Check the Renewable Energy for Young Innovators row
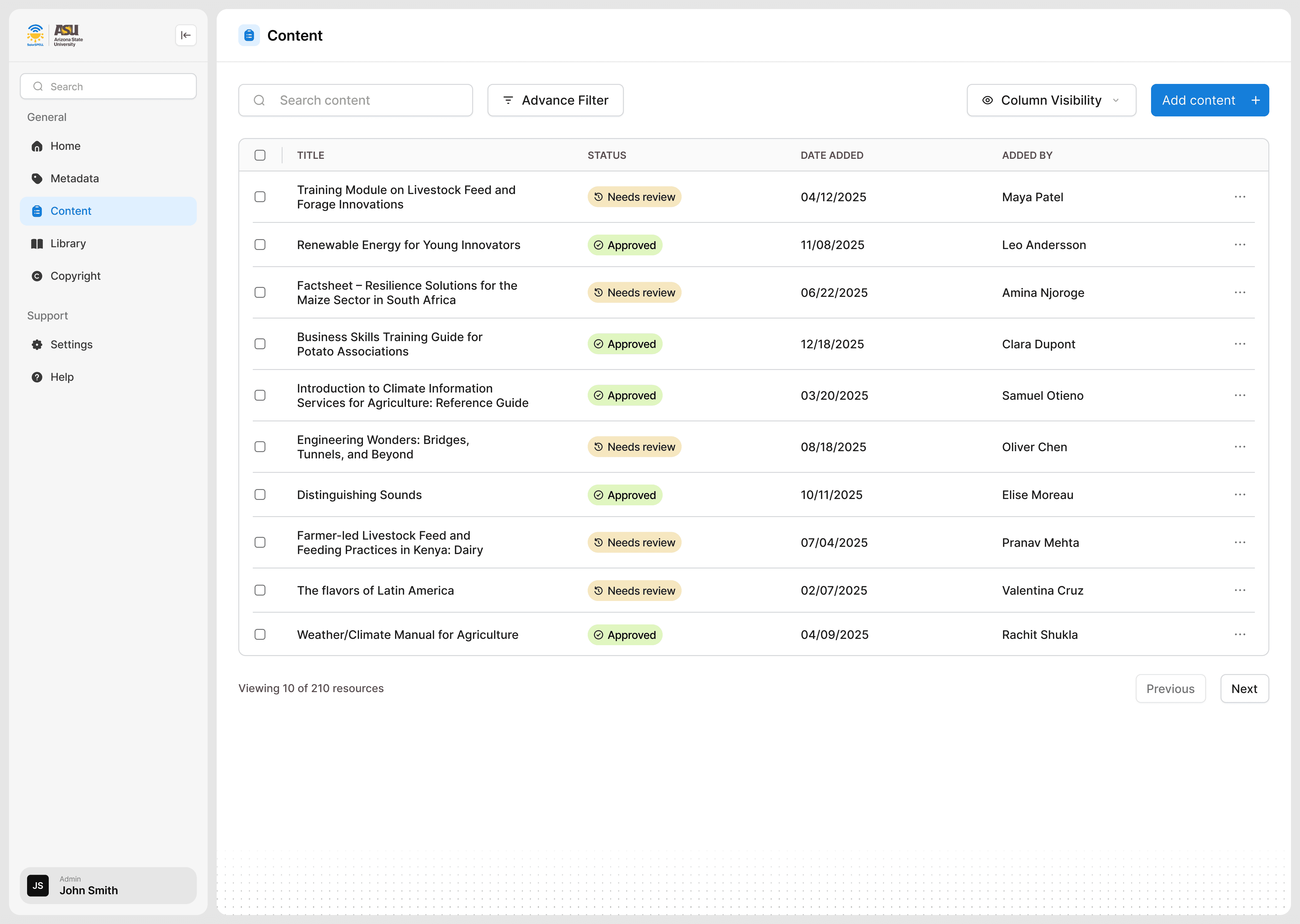This screenshot has height=924, width=1300. coord(260,245)
